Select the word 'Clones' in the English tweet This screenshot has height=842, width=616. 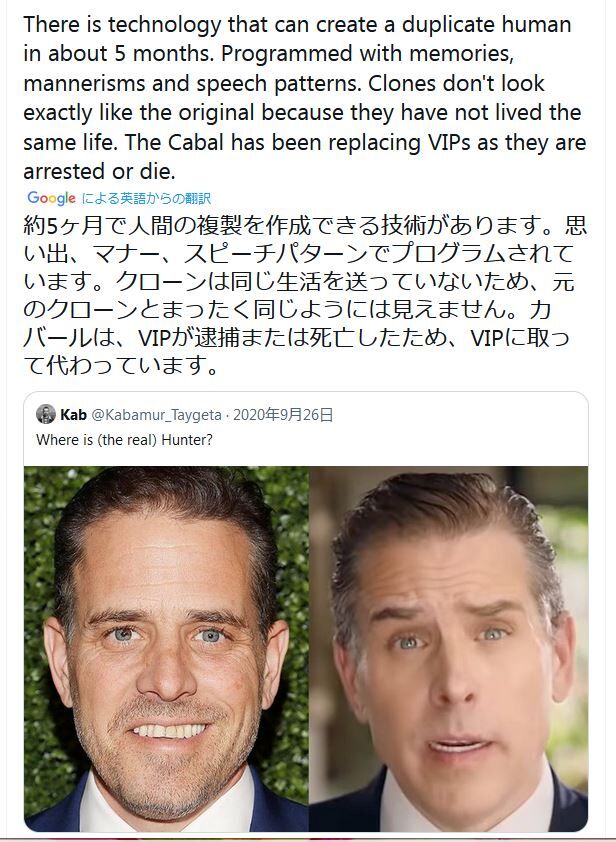[x=404, y=83]
